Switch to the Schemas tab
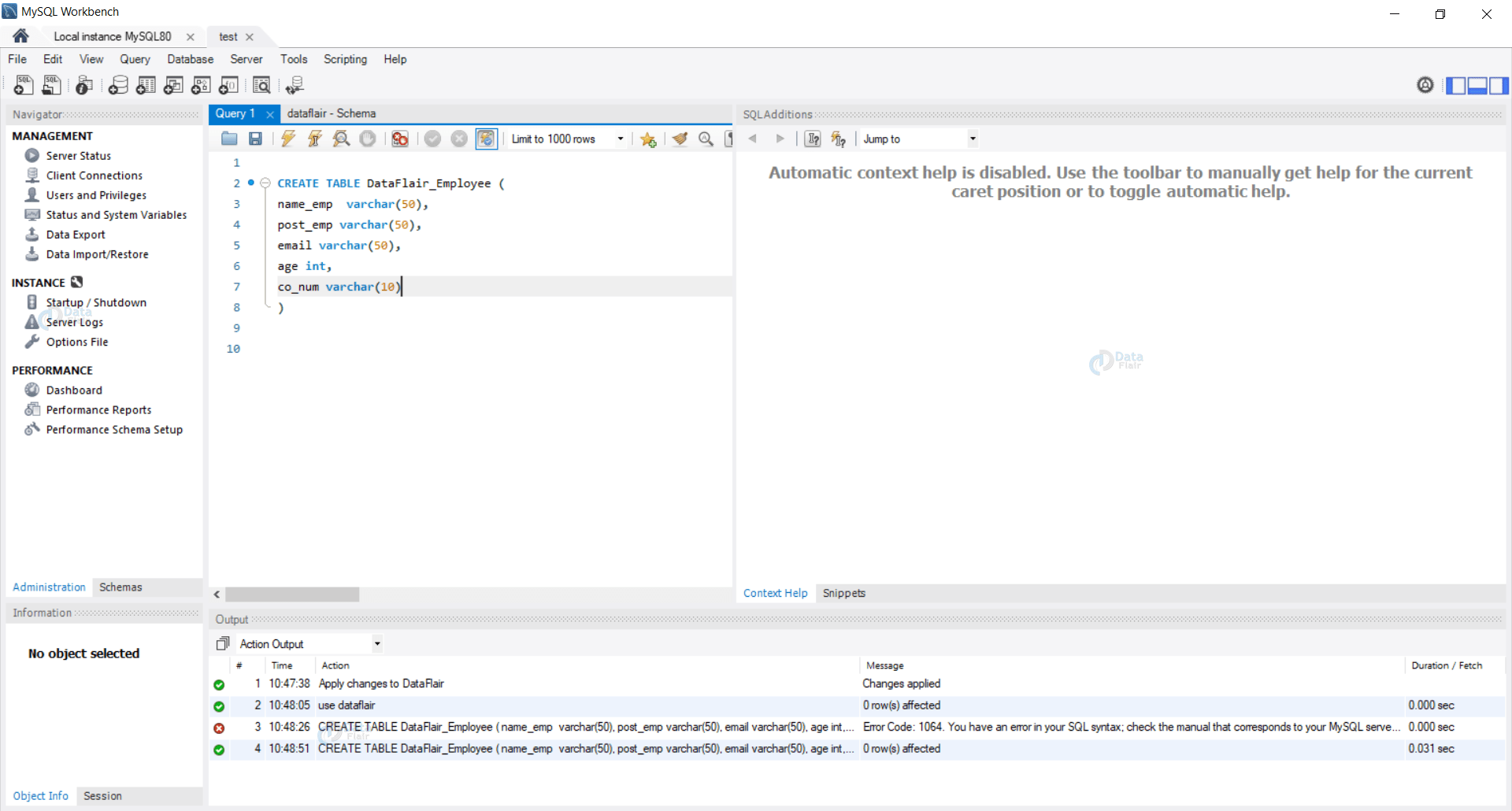 (120, 587)
